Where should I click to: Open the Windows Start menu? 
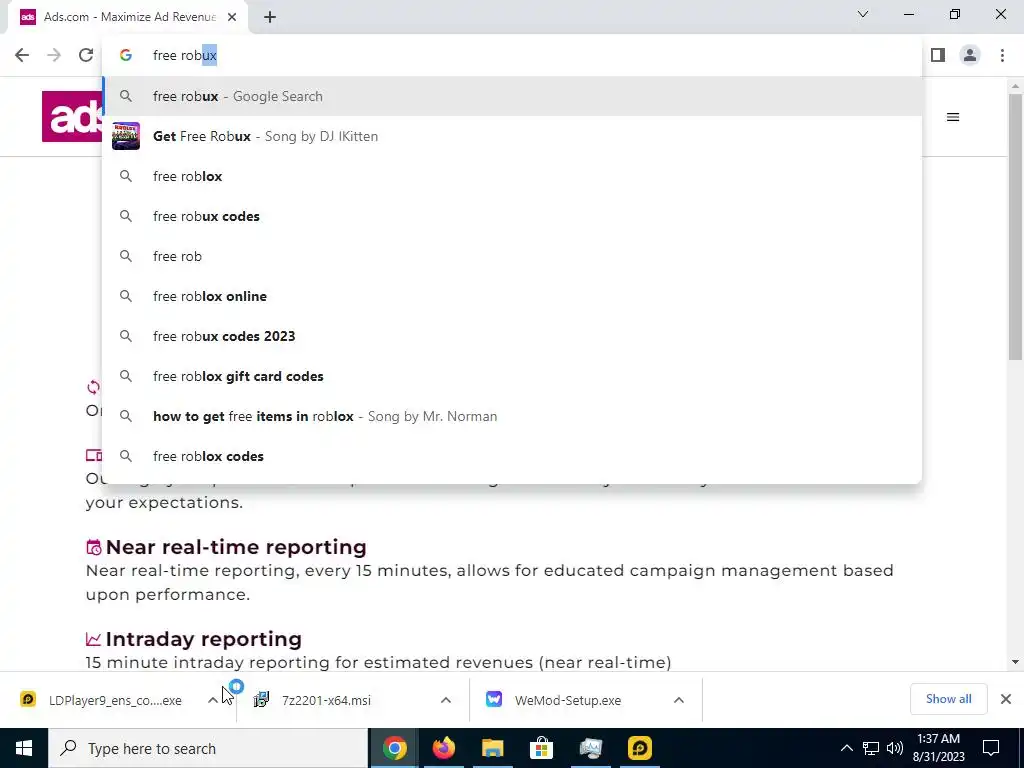point(24,748)
